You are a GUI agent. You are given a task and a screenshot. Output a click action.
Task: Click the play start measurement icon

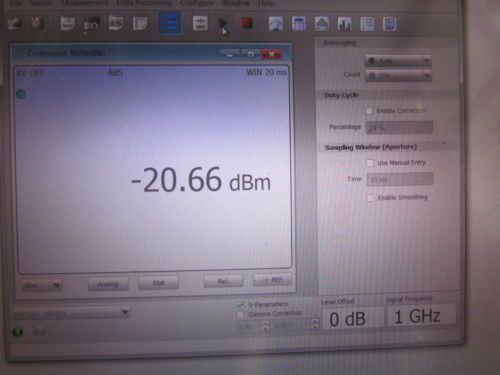point(223,24)
